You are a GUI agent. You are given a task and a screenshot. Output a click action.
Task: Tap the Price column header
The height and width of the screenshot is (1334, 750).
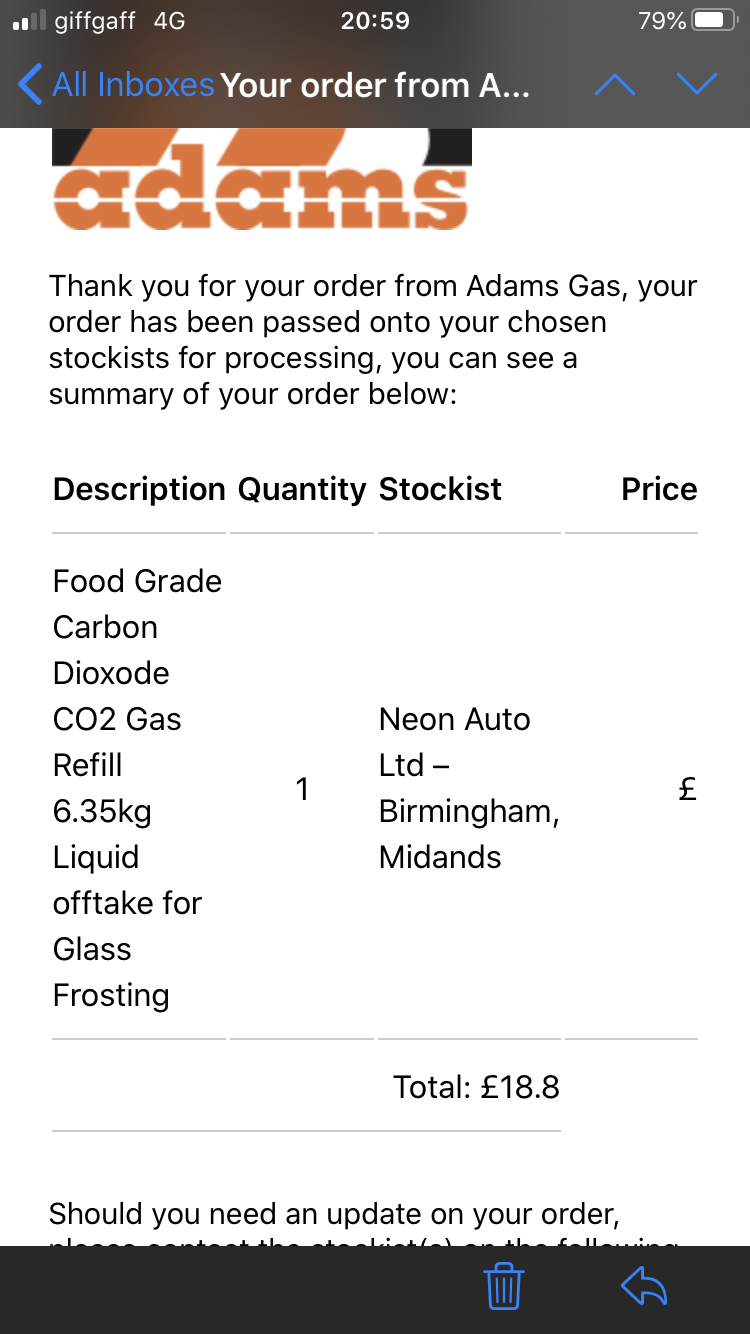(x=659, y=489)
